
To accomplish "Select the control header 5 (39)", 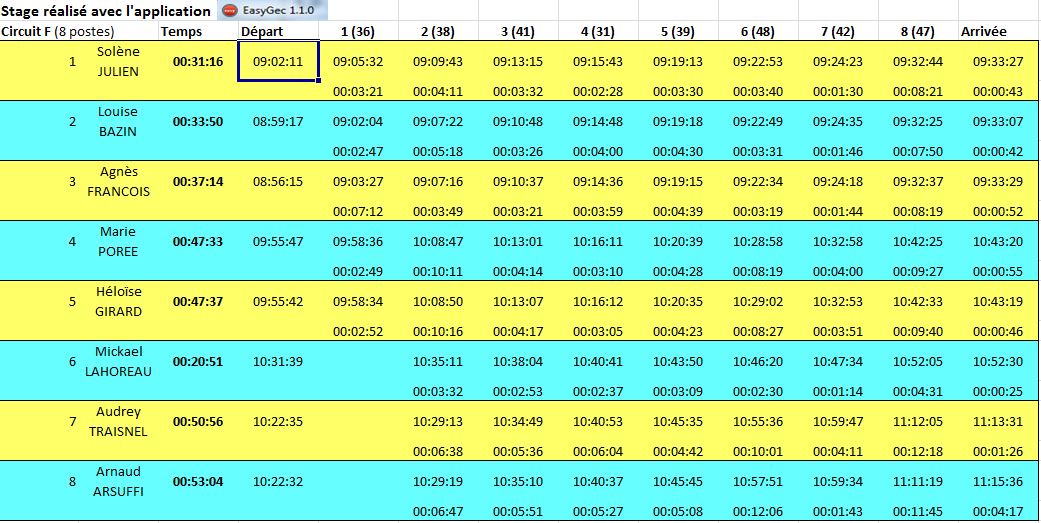I will click(x=677, y=32).
